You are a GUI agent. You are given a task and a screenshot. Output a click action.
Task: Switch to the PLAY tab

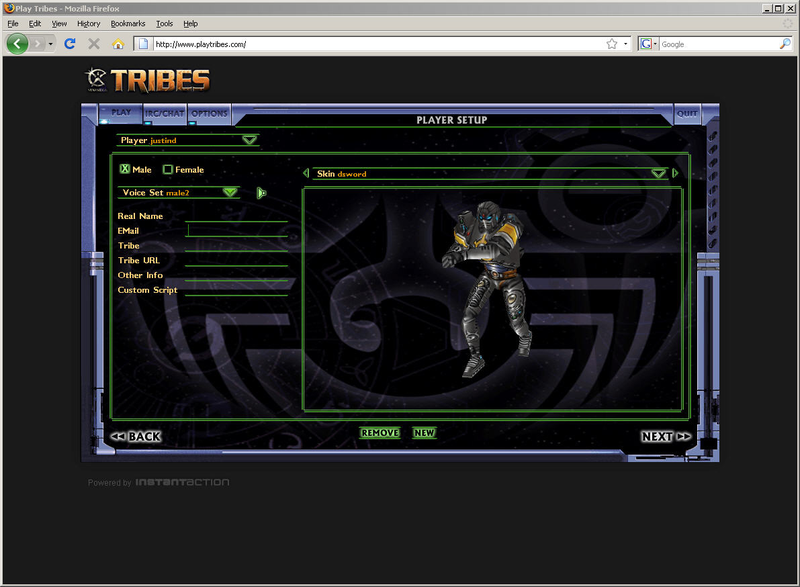tap(121, 113)
